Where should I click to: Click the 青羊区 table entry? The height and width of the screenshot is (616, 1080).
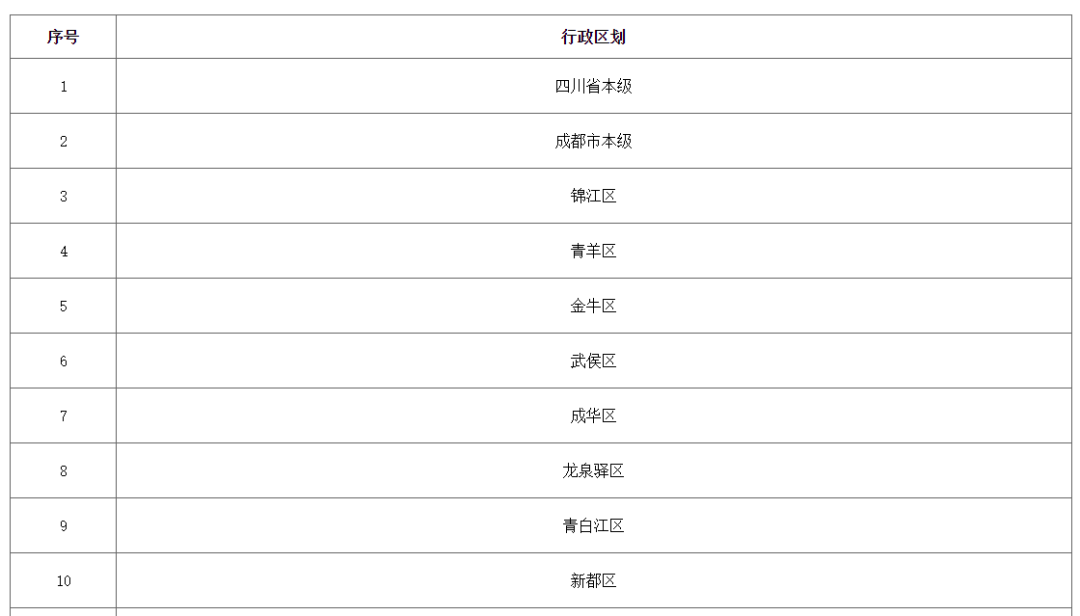(x=594, y=251)
